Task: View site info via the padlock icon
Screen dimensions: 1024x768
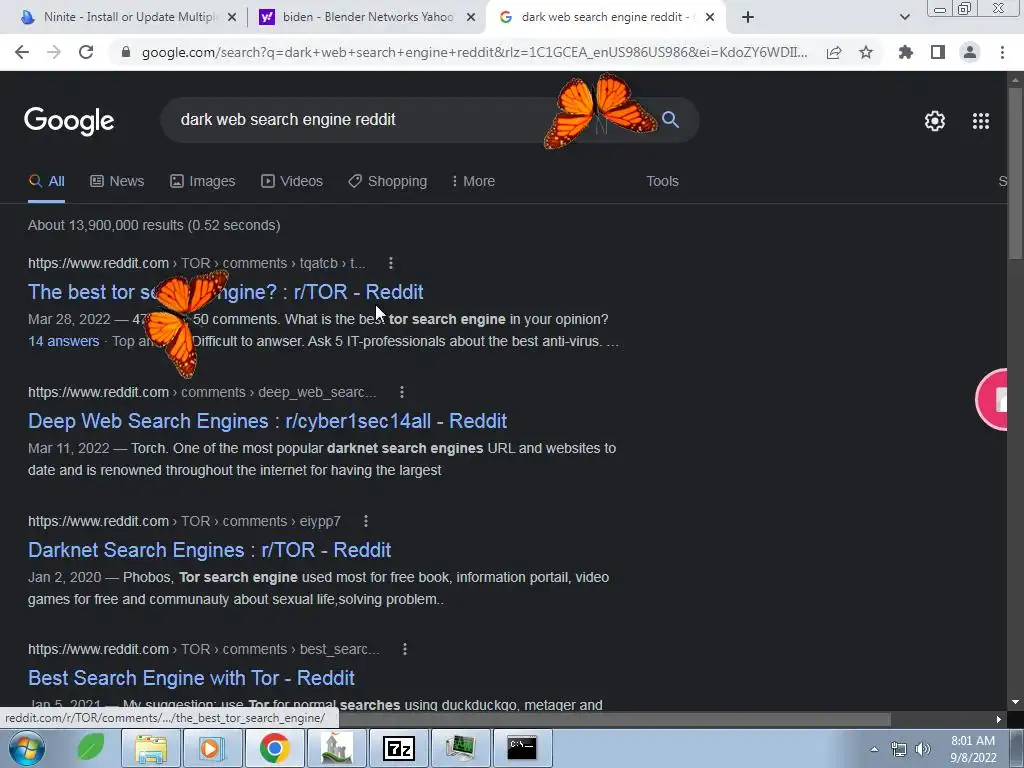Action: [x=126, y=52]
